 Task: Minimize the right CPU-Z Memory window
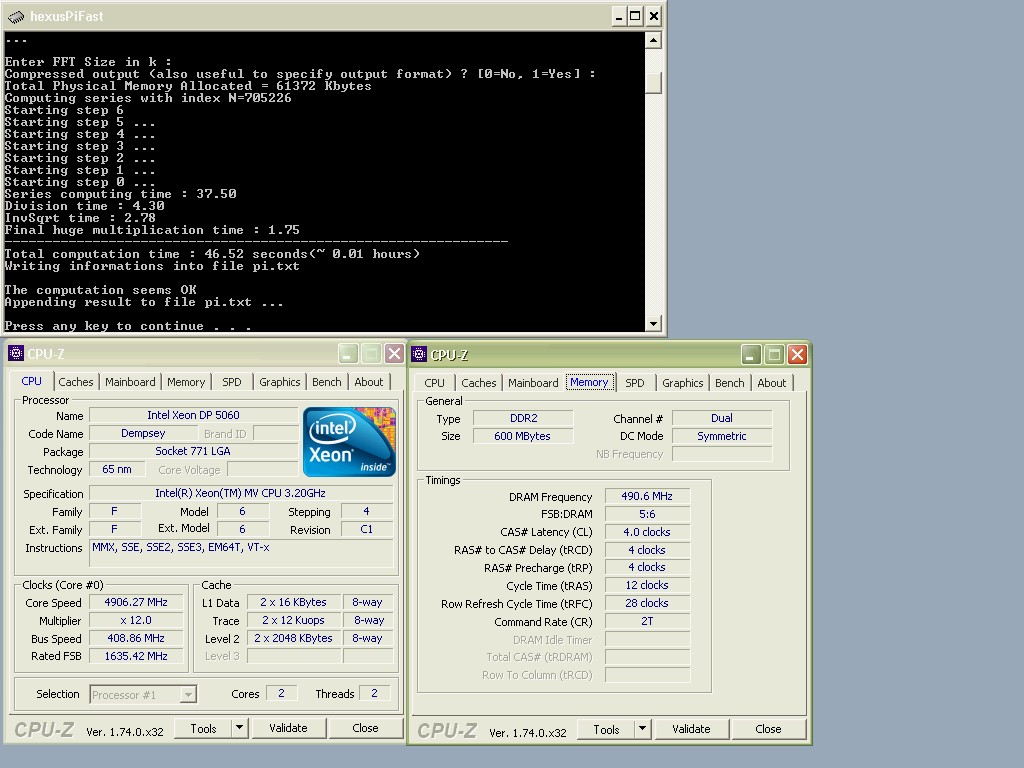[x=751, y=355]
